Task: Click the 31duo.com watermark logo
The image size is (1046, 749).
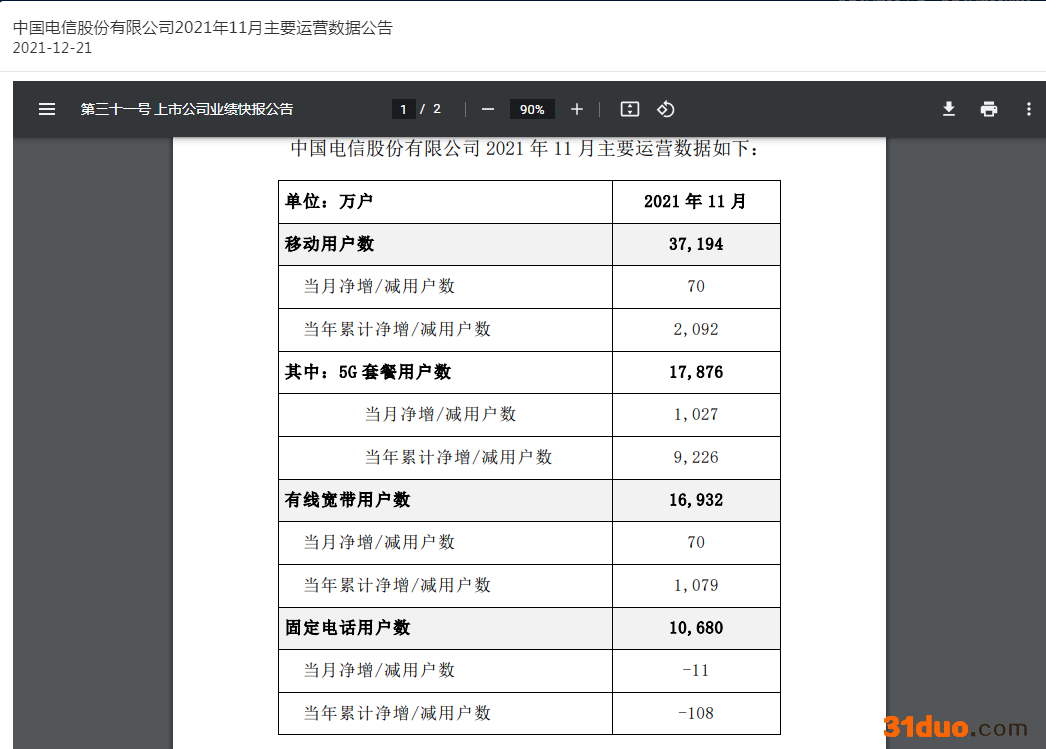Action: [955, 727]
